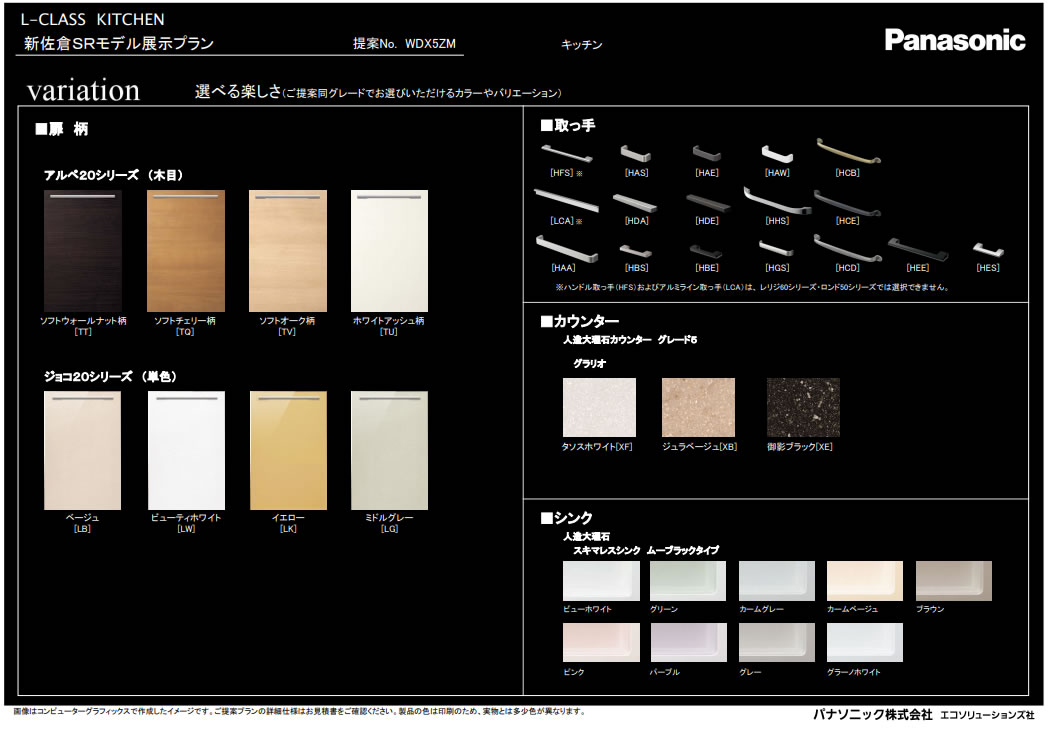
Task: Click the 'パナソニック株式会社' footer text
Action: point(872,715)
